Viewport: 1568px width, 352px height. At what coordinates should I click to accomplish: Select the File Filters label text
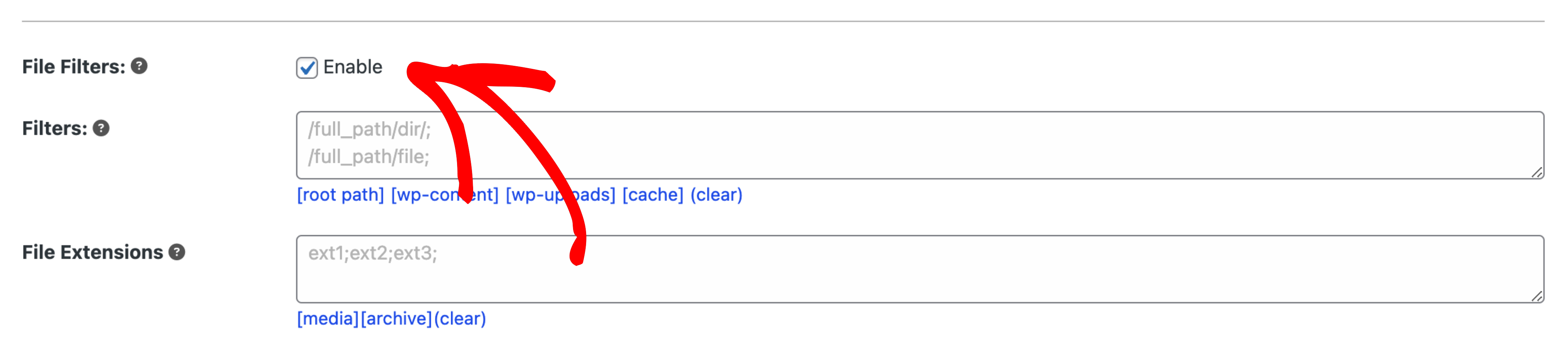pos(73,66)
